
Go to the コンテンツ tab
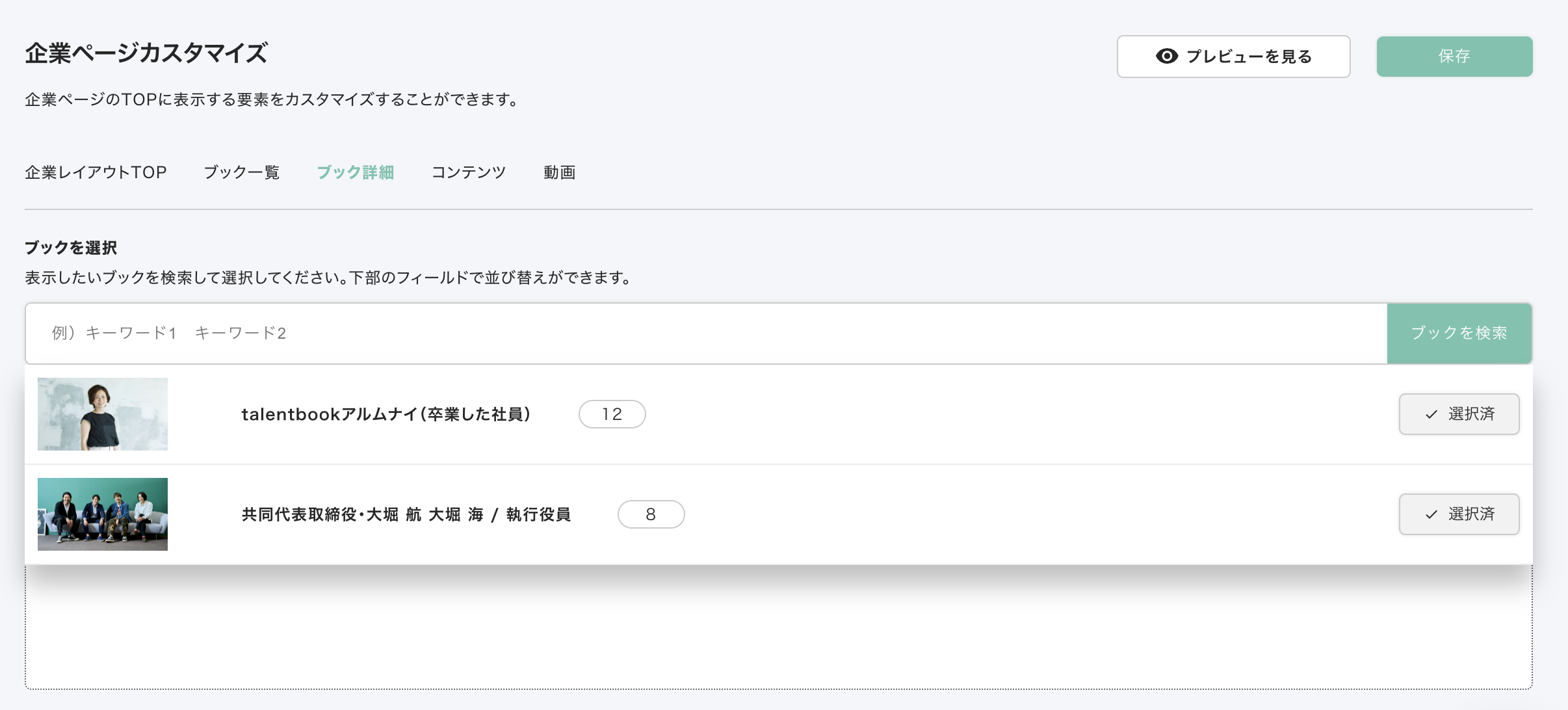pos(468,172)
